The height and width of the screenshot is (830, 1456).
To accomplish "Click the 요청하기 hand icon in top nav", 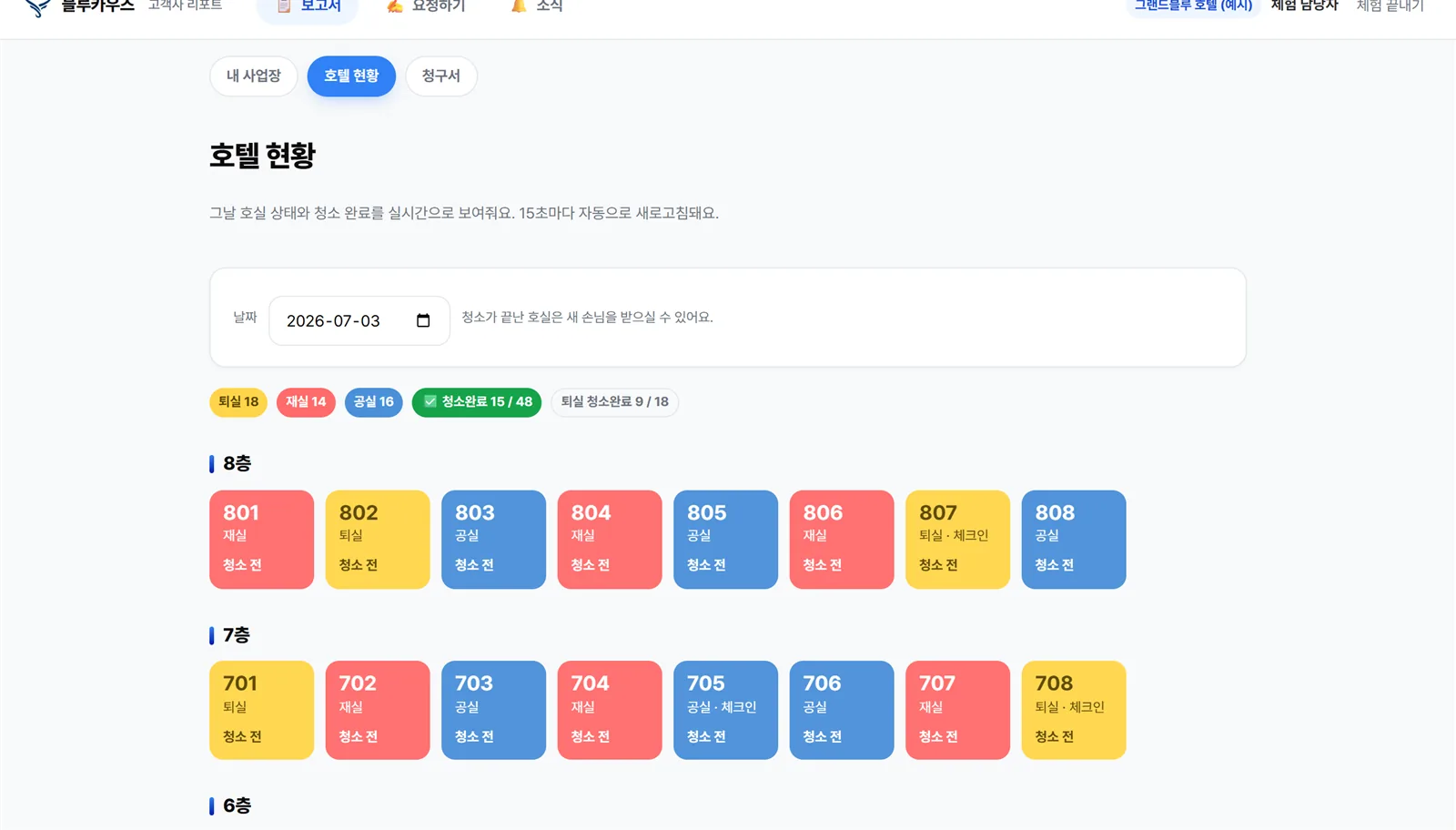I will pos(395,5).
